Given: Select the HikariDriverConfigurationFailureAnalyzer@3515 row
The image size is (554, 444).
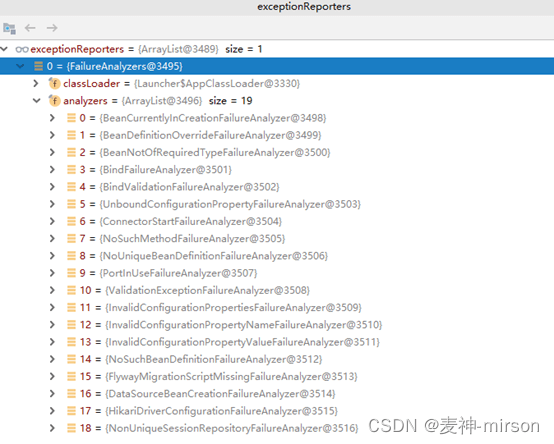Looking at the screenshot, I should [x=277, y=411].
